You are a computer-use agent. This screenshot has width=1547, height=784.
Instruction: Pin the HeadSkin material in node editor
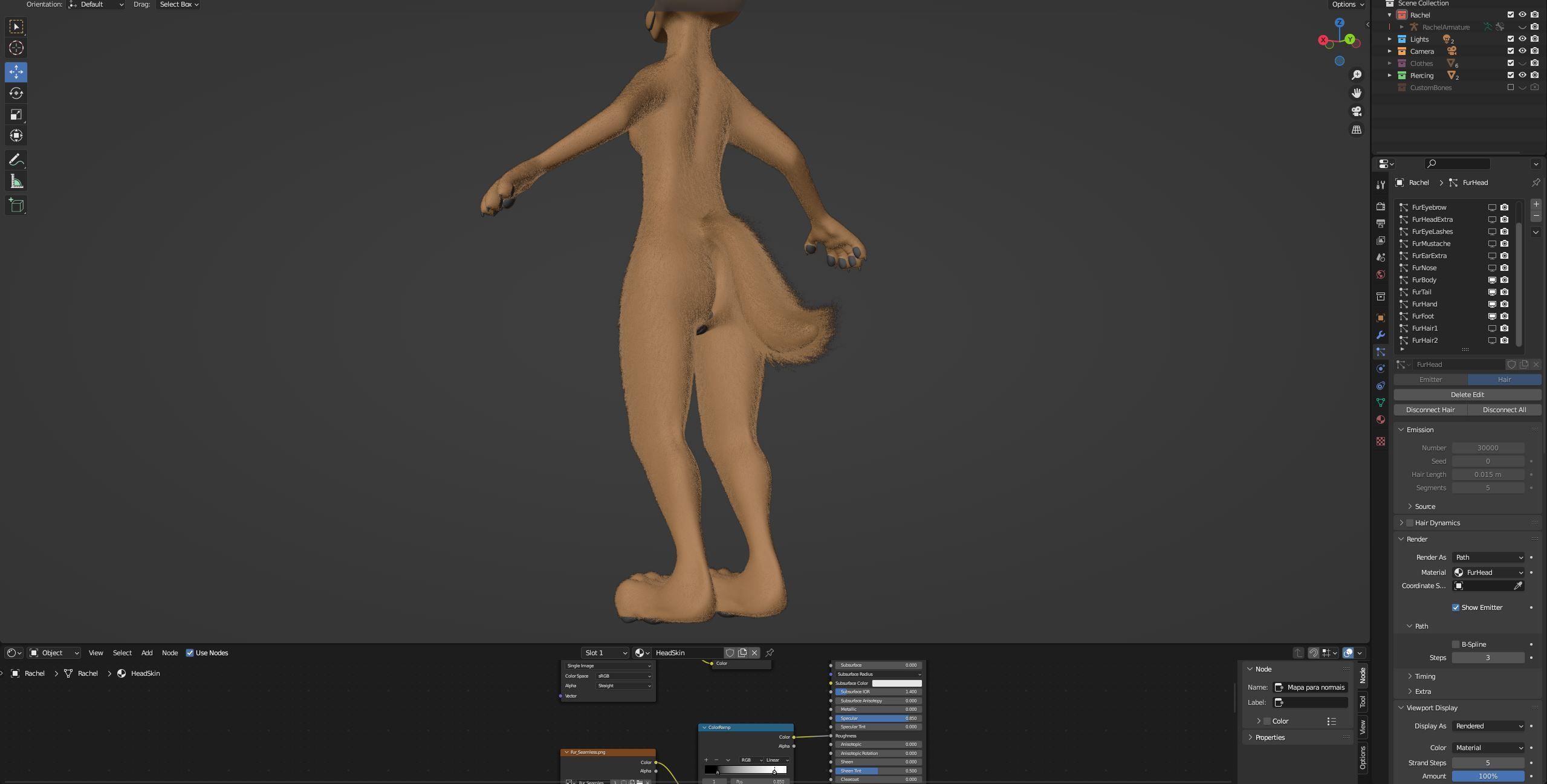(770, 653)
